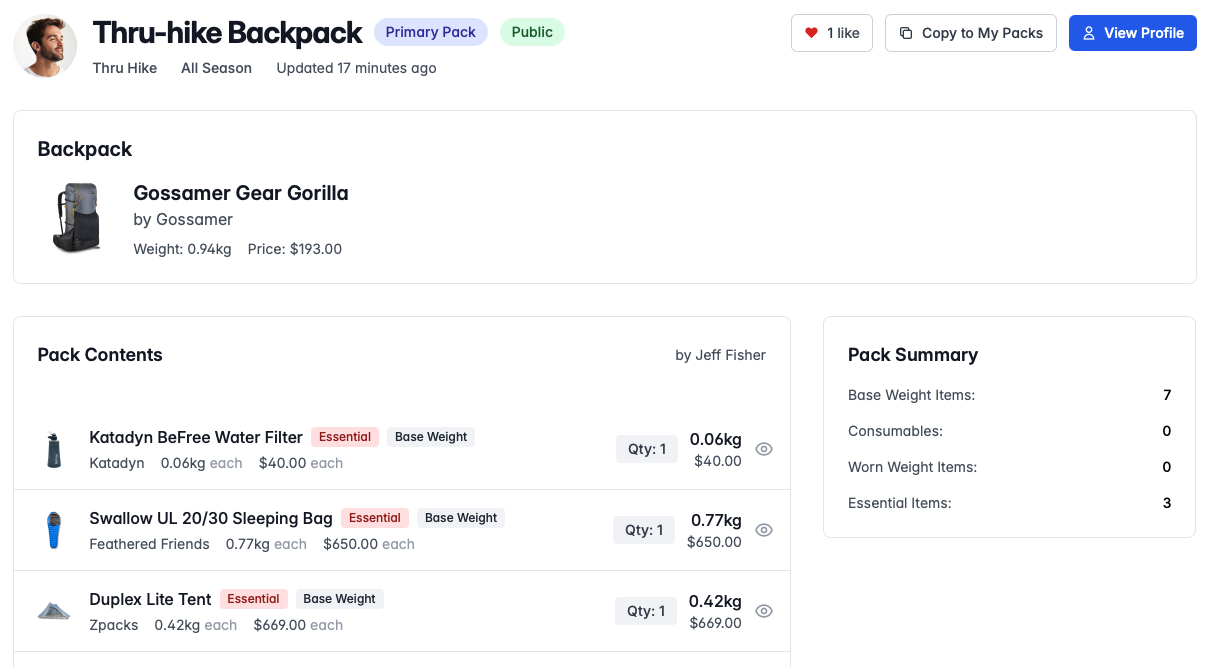Click the Gossamer Gear Gorilla backpack image
Screen dimensions: 1218x667
click(75, 217)
